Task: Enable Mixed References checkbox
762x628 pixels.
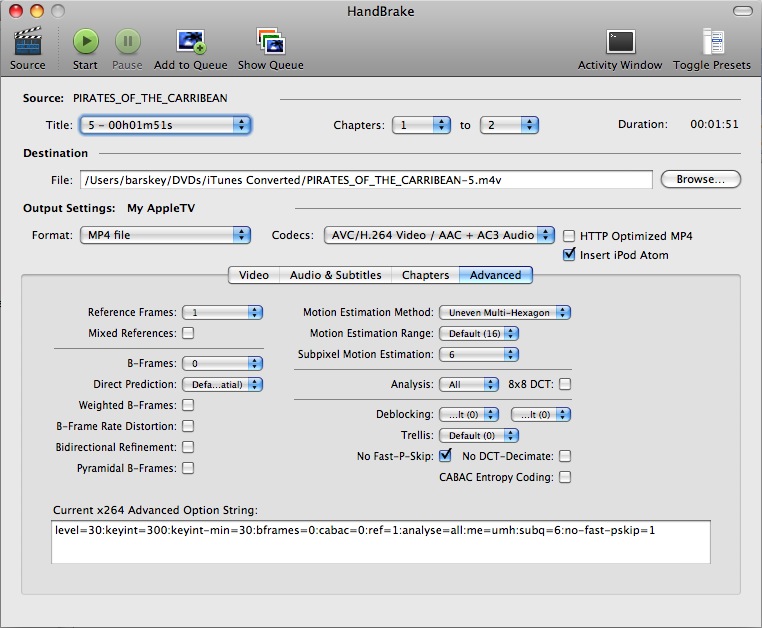Action: click(x=188, y=333)
